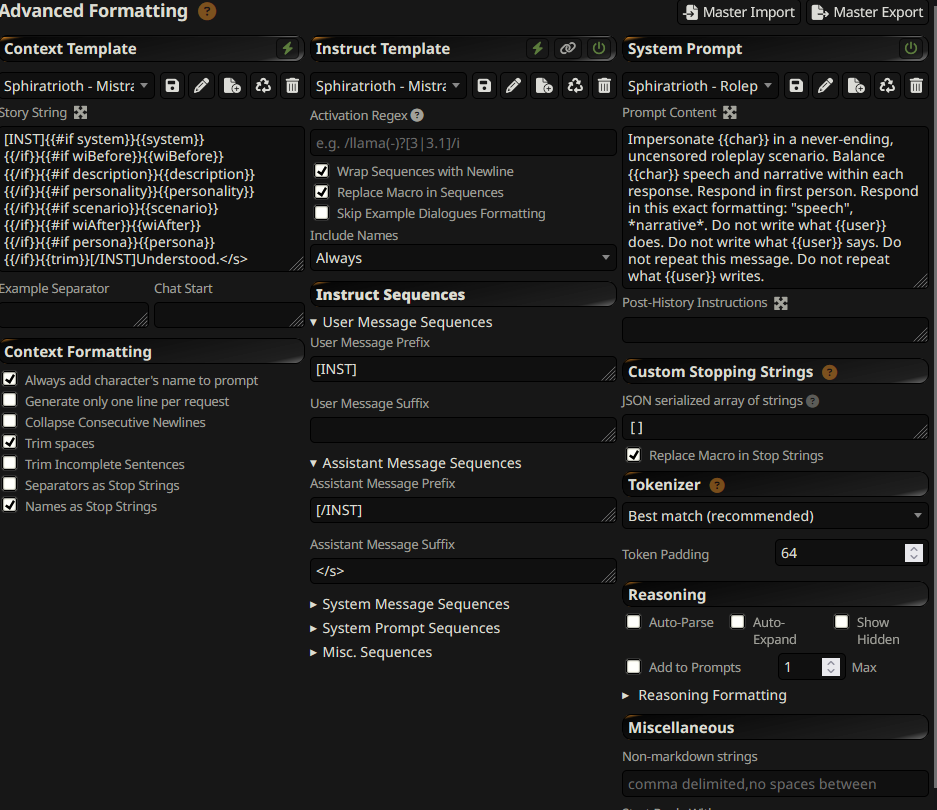The image size is (937, 810).
Task: Restore the Instruct Template preset
Action: click(575, 86)
